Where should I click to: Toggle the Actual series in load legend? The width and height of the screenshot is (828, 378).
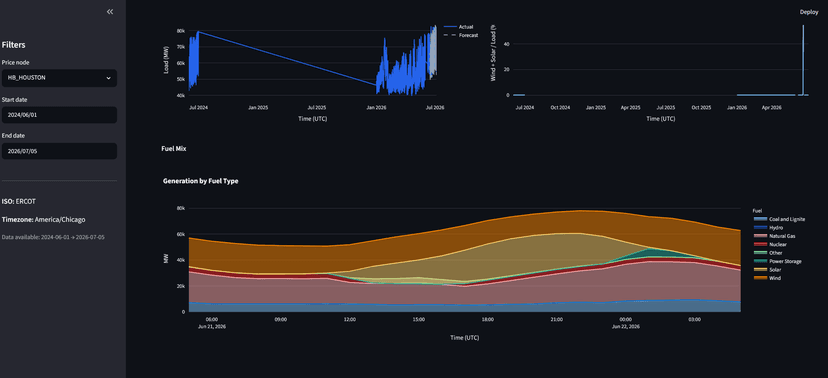(x=458, y=26)
